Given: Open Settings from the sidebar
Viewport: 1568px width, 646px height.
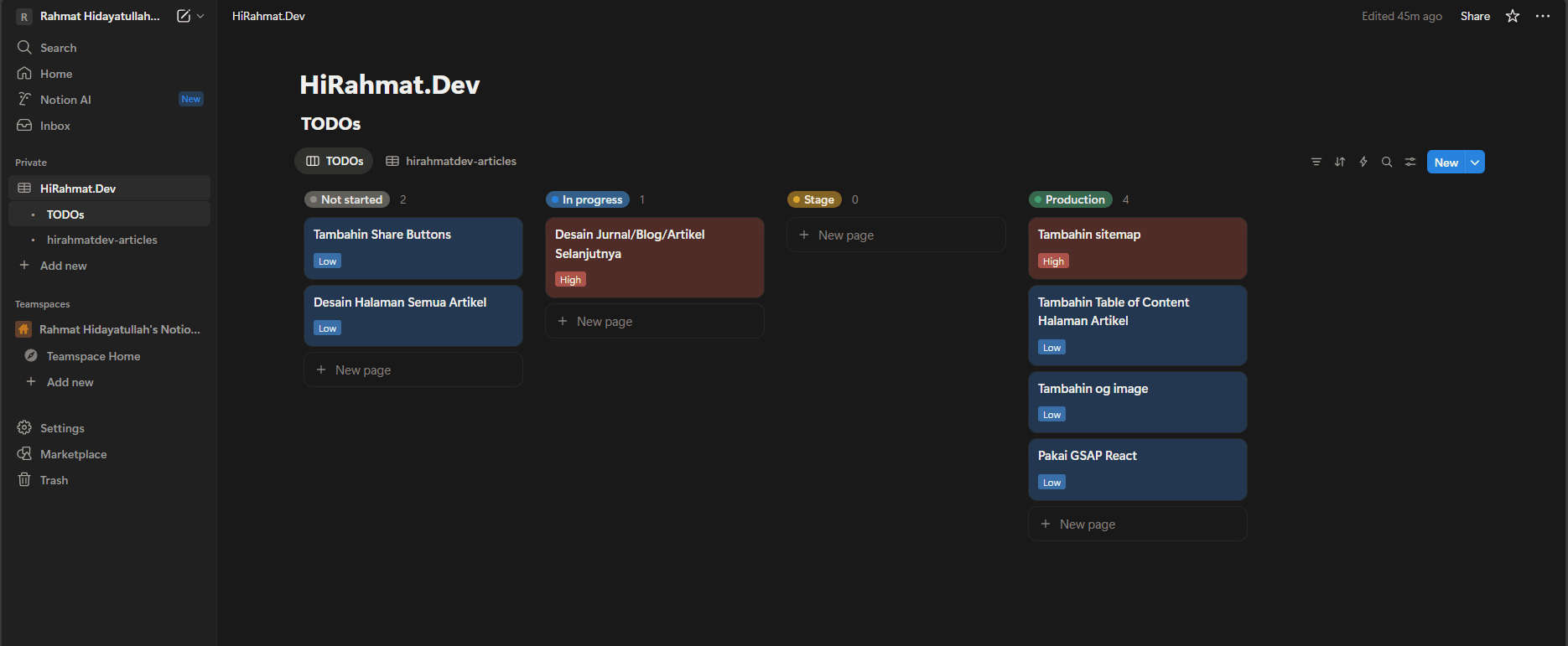Looking at the screenshot, I should click(62, 428).
